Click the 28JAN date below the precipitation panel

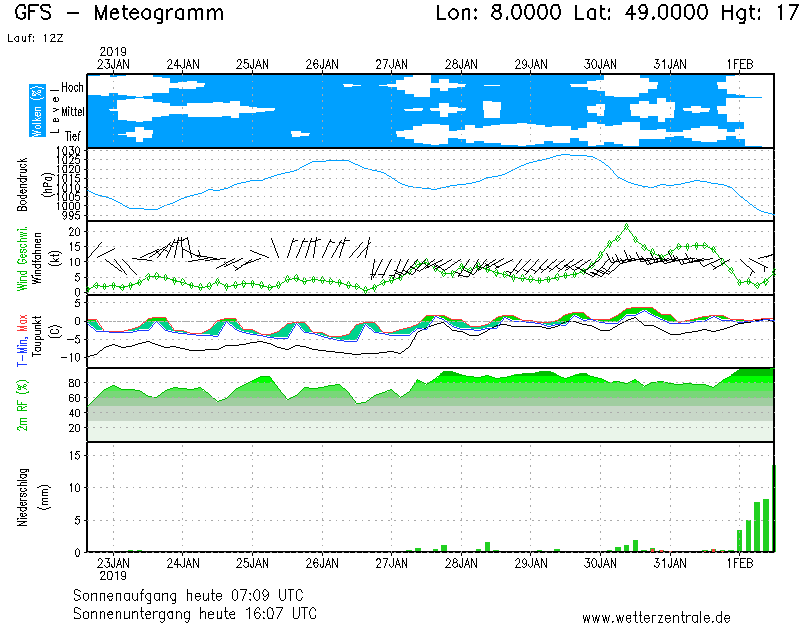coord(461,563)
